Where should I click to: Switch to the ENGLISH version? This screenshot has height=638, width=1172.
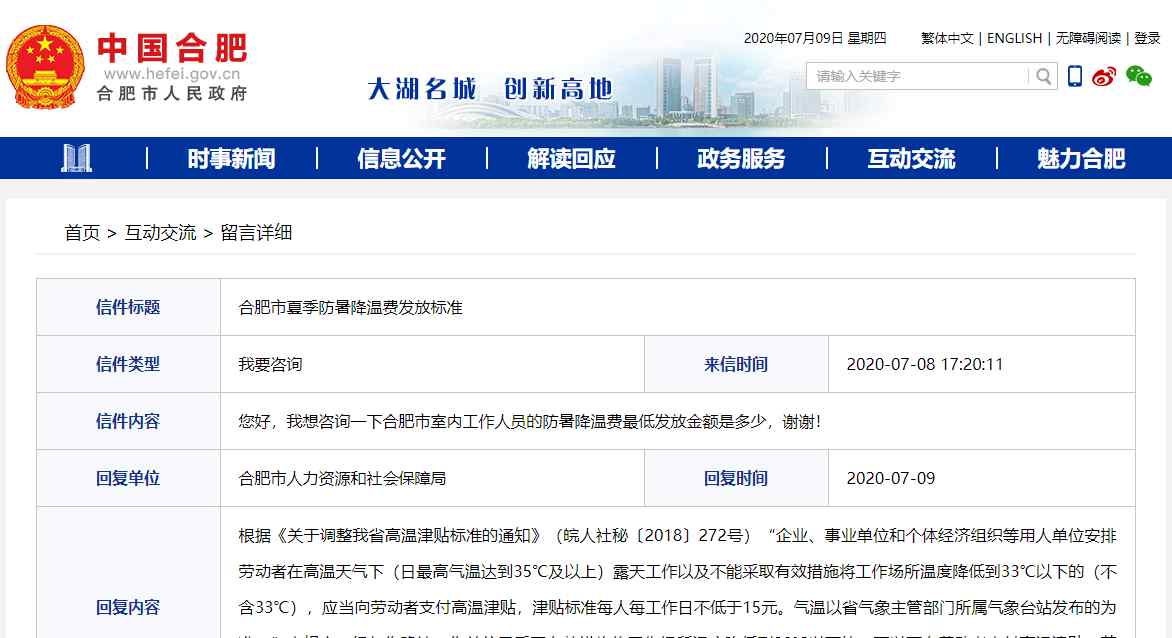[1014, 38]
